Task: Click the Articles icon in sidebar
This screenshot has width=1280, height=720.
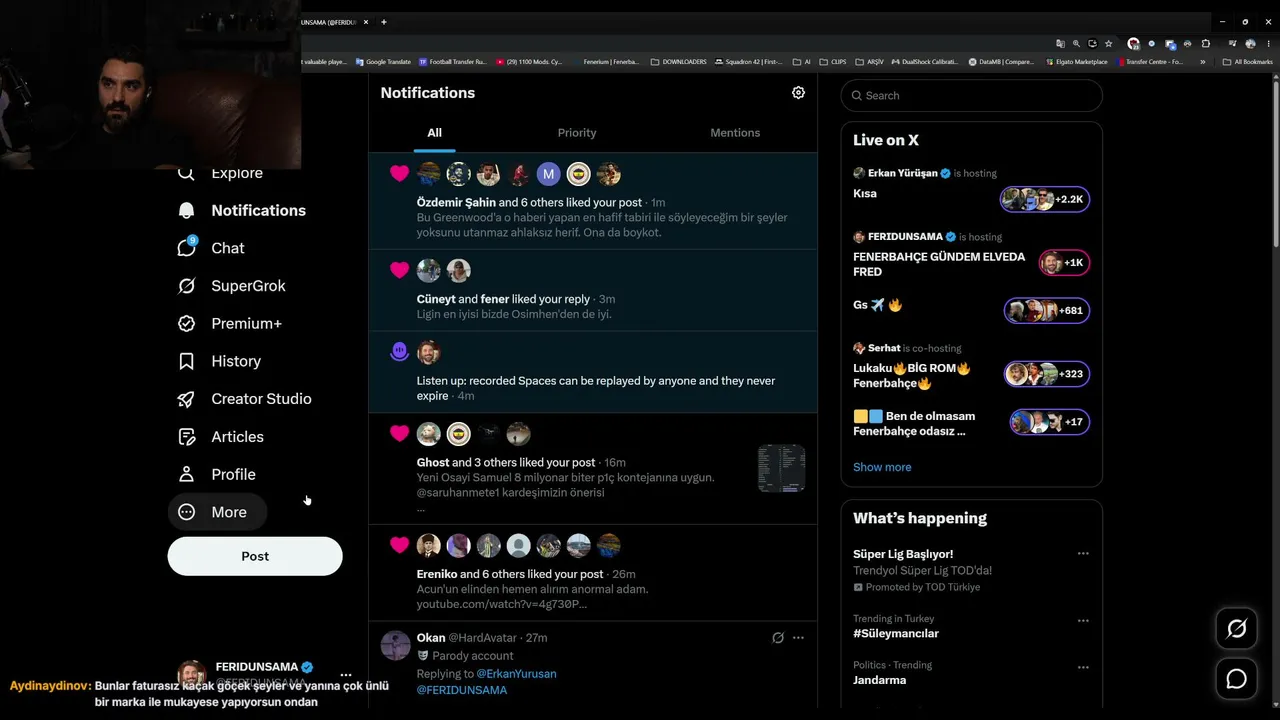Action: tap(186, 437)
